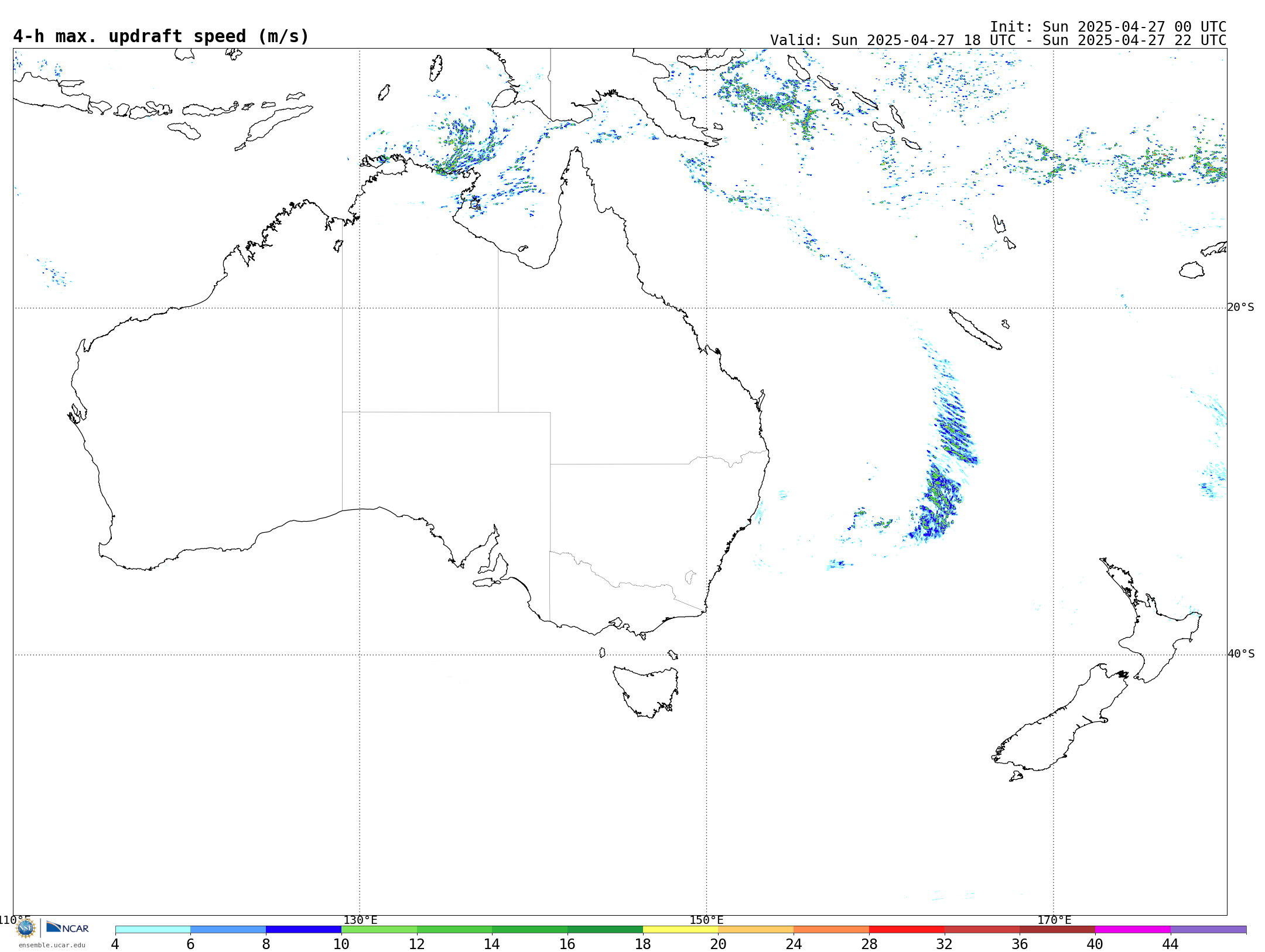Click colorbar tick label '4'
1265x952 pixels.
pos(115,944)
